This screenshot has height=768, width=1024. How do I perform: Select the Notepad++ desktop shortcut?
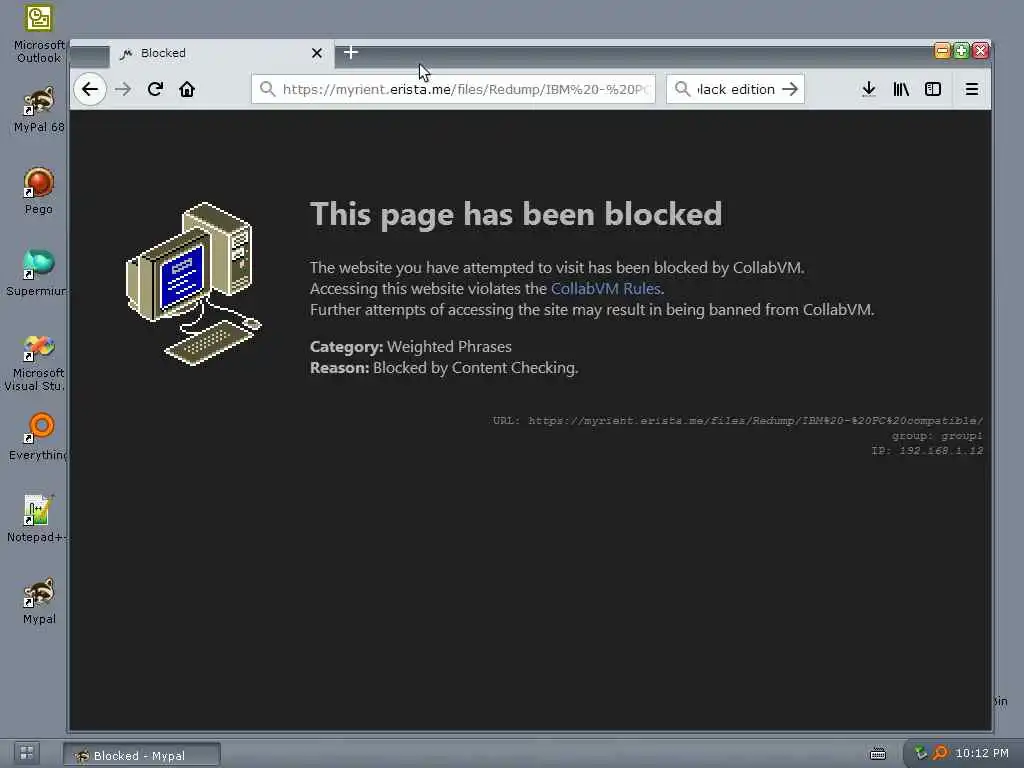[37, 519]
